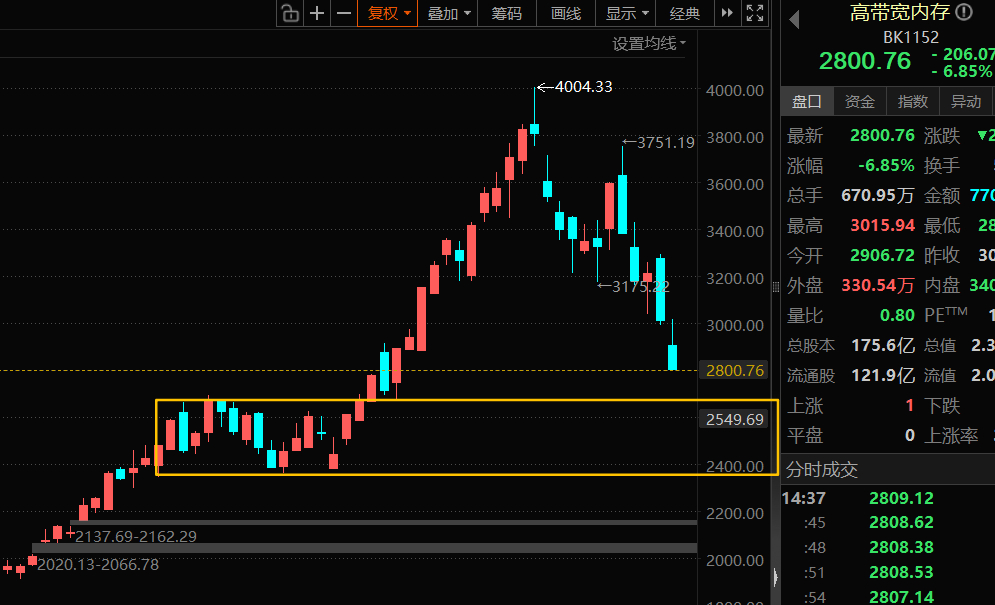
Task: Open the 设置均线 dropdown
Action: (x=649, y=43)
